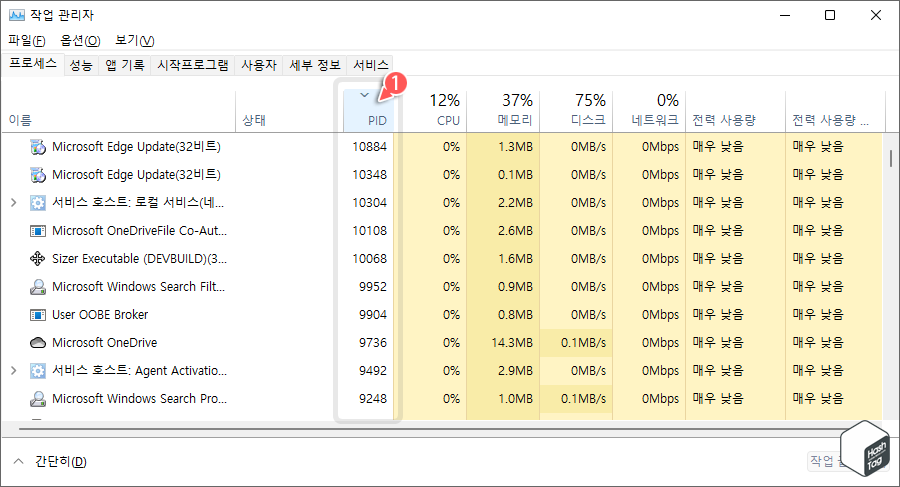The height and width of the screenshot is (487, 900).
Task: Select the PID value 9736
Action: point(373,343)
